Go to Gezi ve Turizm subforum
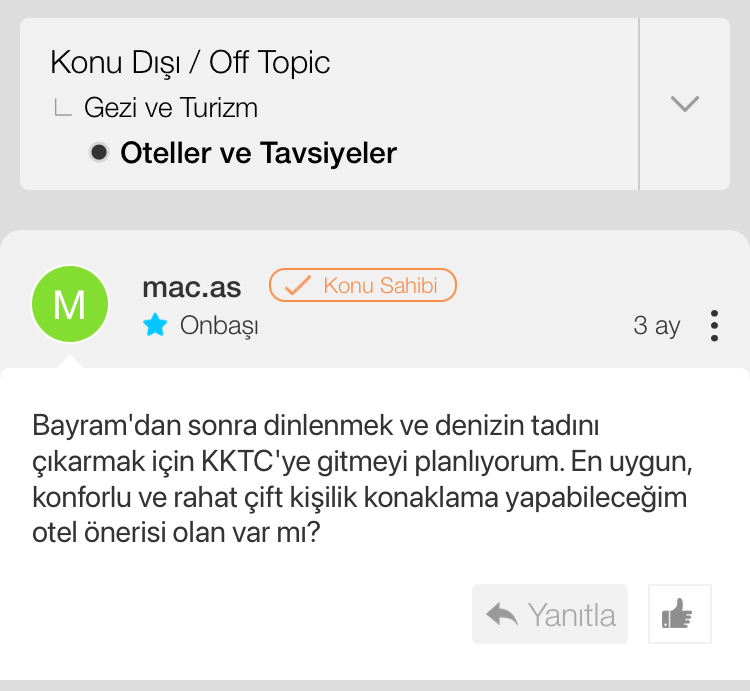The width and height of the screenshot is (750, 691). click(171, 108)
